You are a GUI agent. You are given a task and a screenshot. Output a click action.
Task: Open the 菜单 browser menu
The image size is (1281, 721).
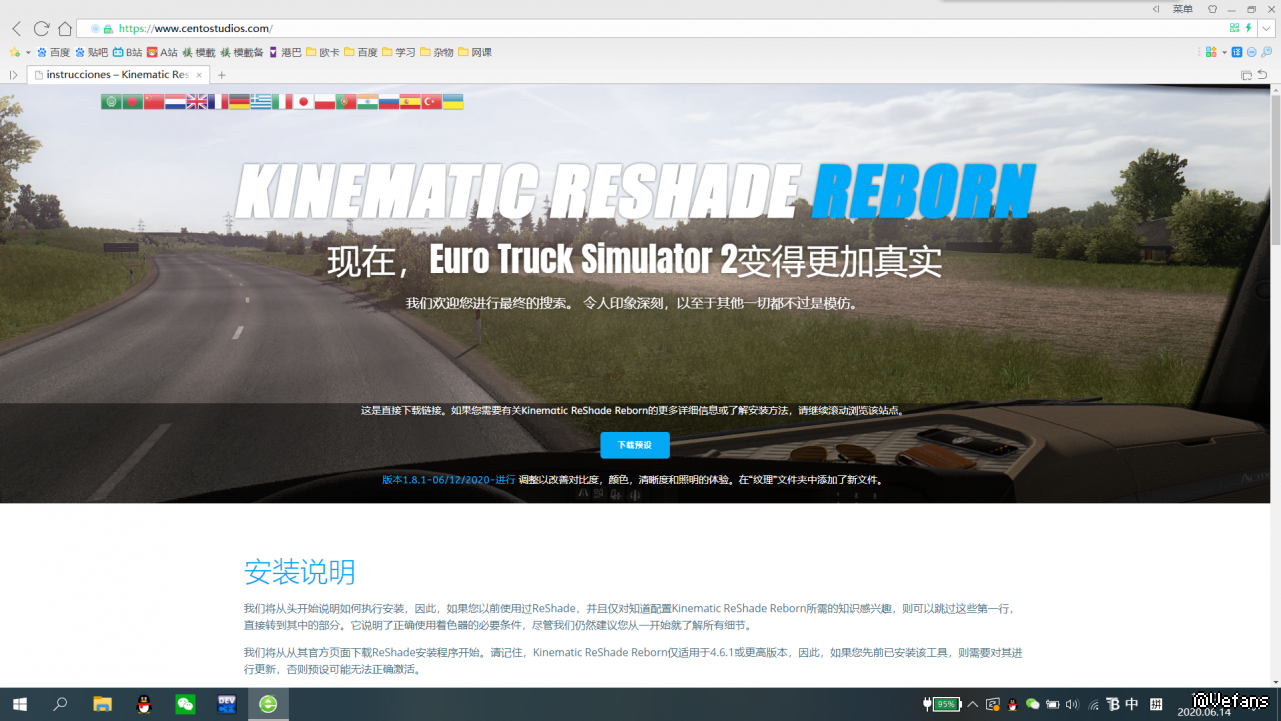[x=1182, y=9]
